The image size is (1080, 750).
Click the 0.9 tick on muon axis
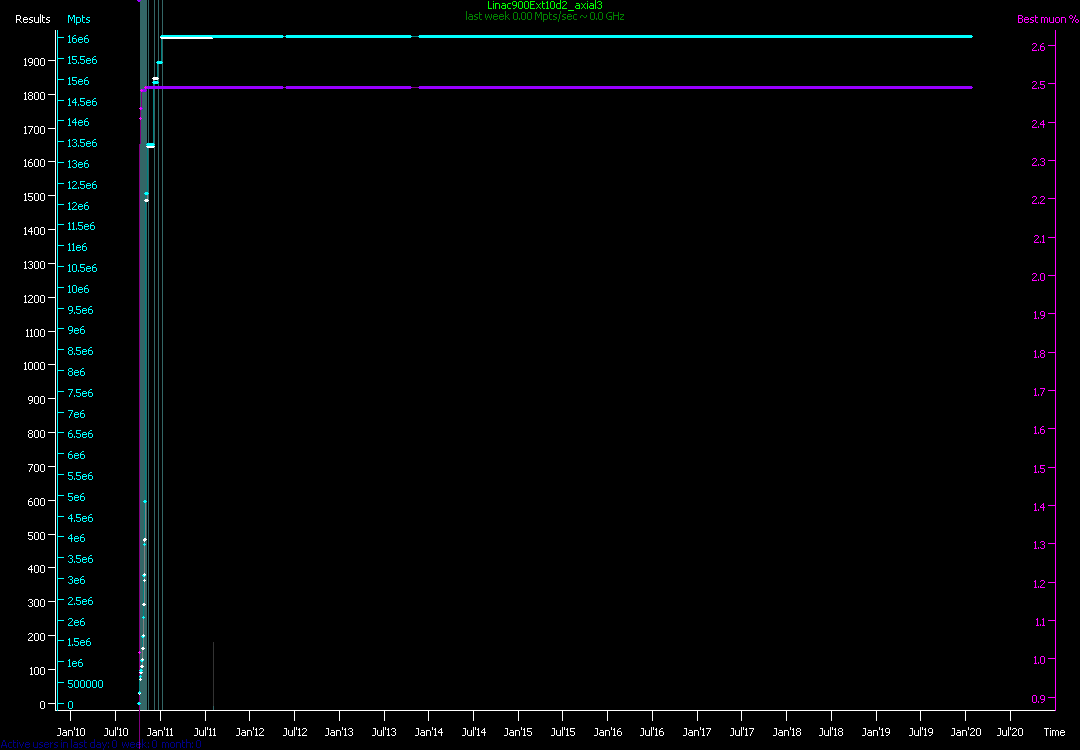click(x=1038, y=699)
